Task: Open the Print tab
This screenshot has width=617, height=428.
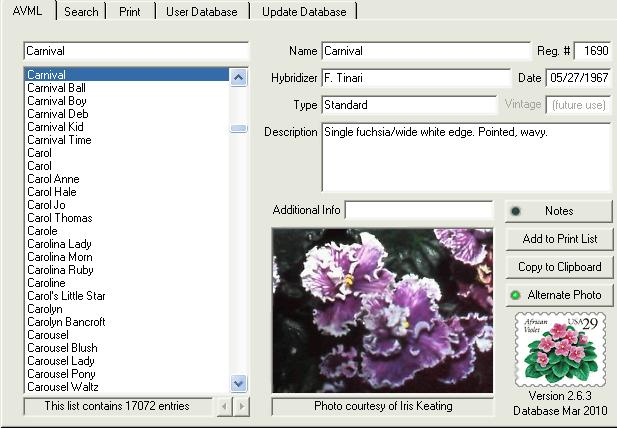Action: point(130,12)
